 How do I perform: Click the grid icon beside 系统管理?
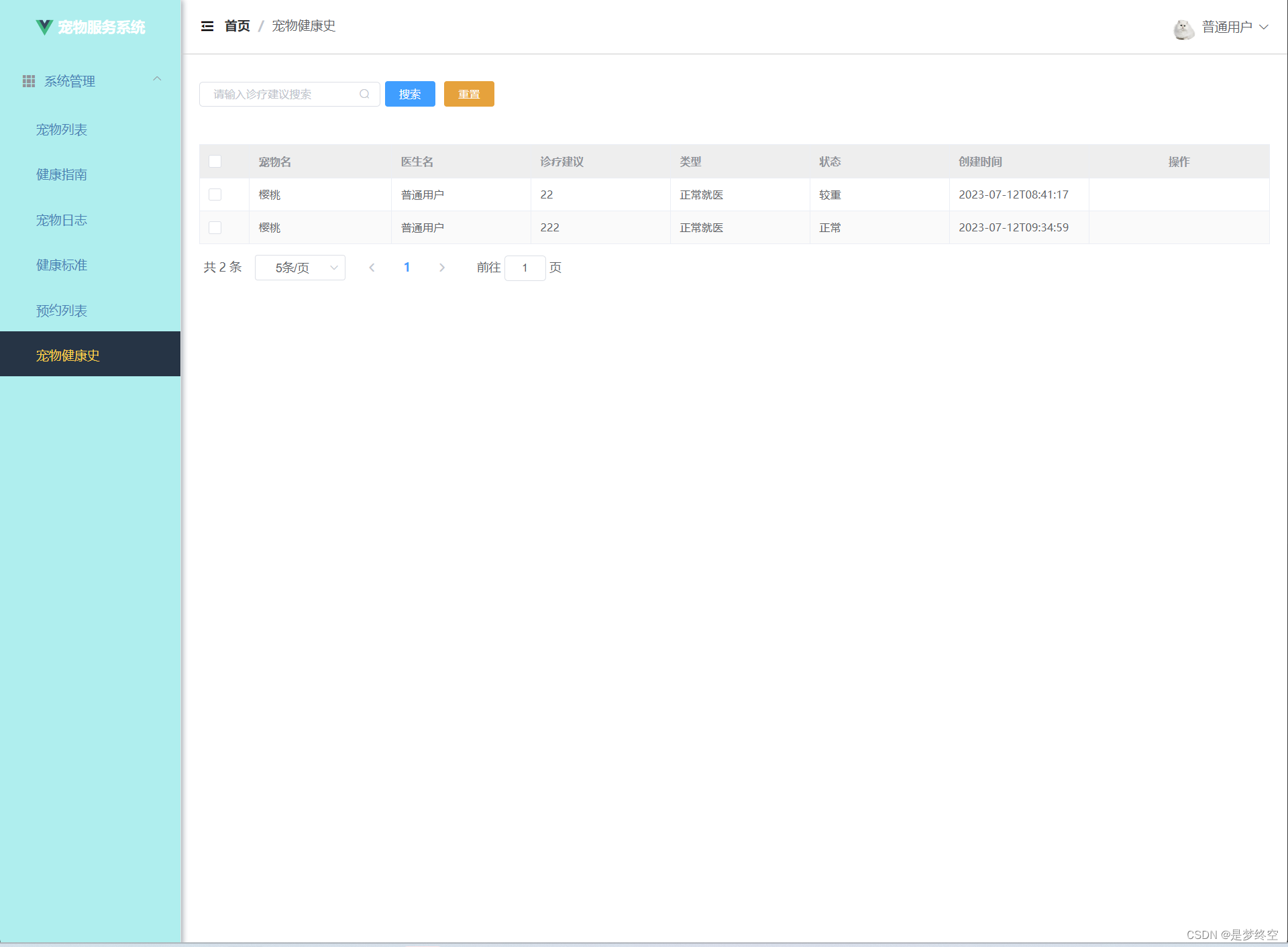29,81
